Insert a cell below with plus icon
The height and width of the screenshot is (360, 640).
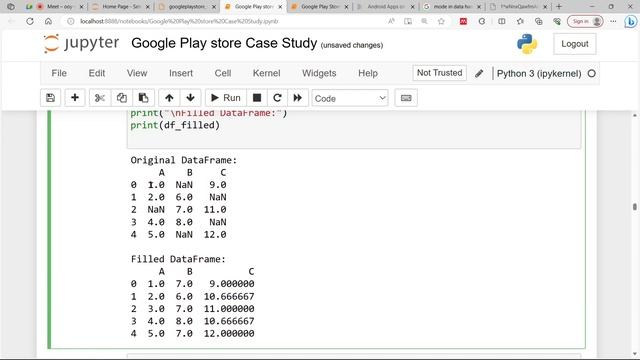point(75,98)
